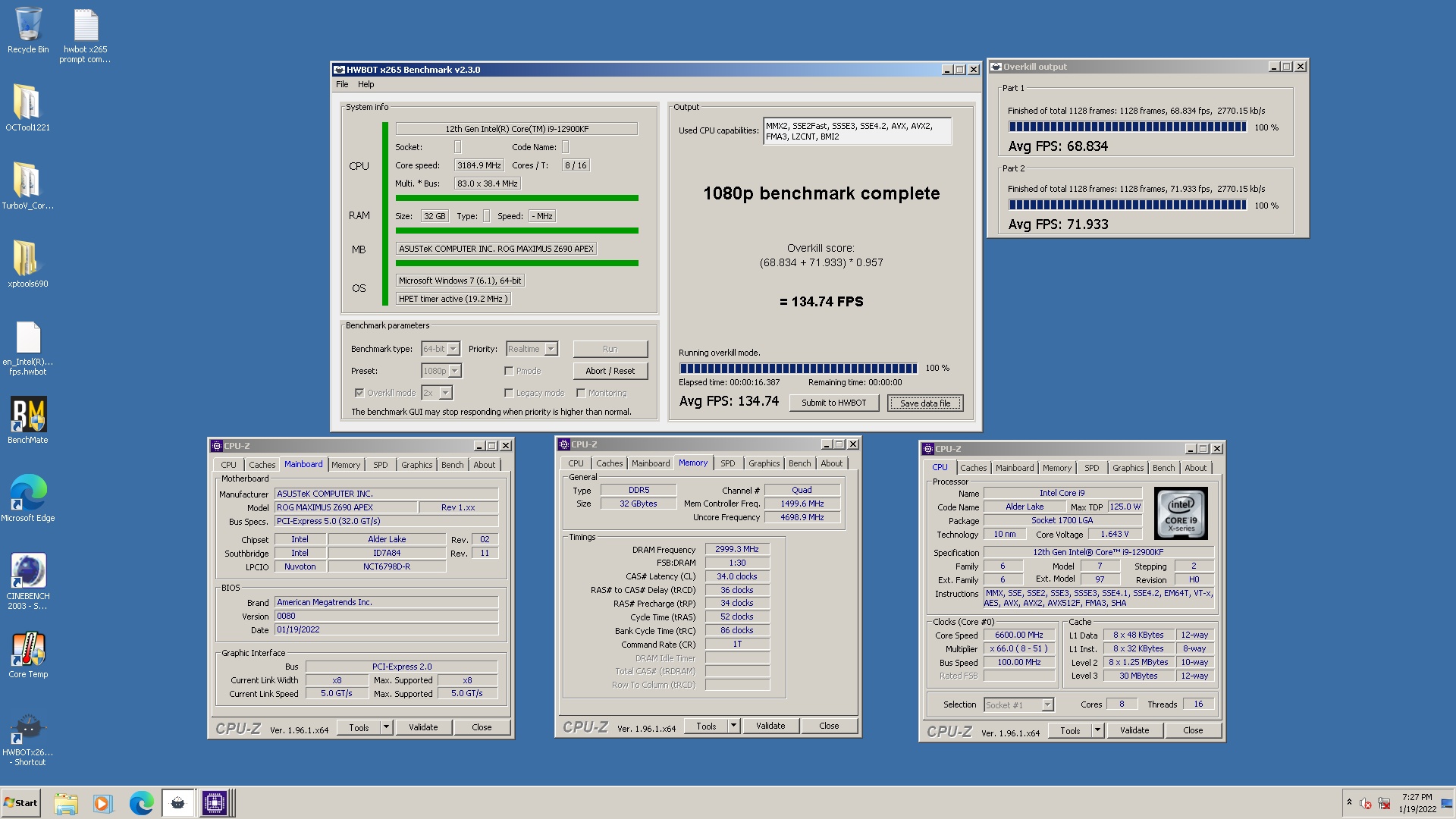1456x819 pixels.
Task: Select the en_Intel(R) fps.hwbot file icon
Action: (28, 347)
